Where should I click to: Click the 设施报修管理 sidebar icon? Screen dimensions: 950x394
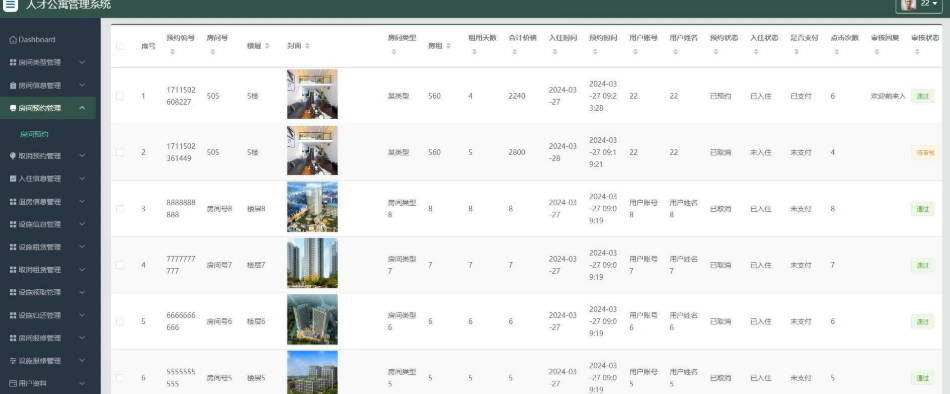click(13, 361)
